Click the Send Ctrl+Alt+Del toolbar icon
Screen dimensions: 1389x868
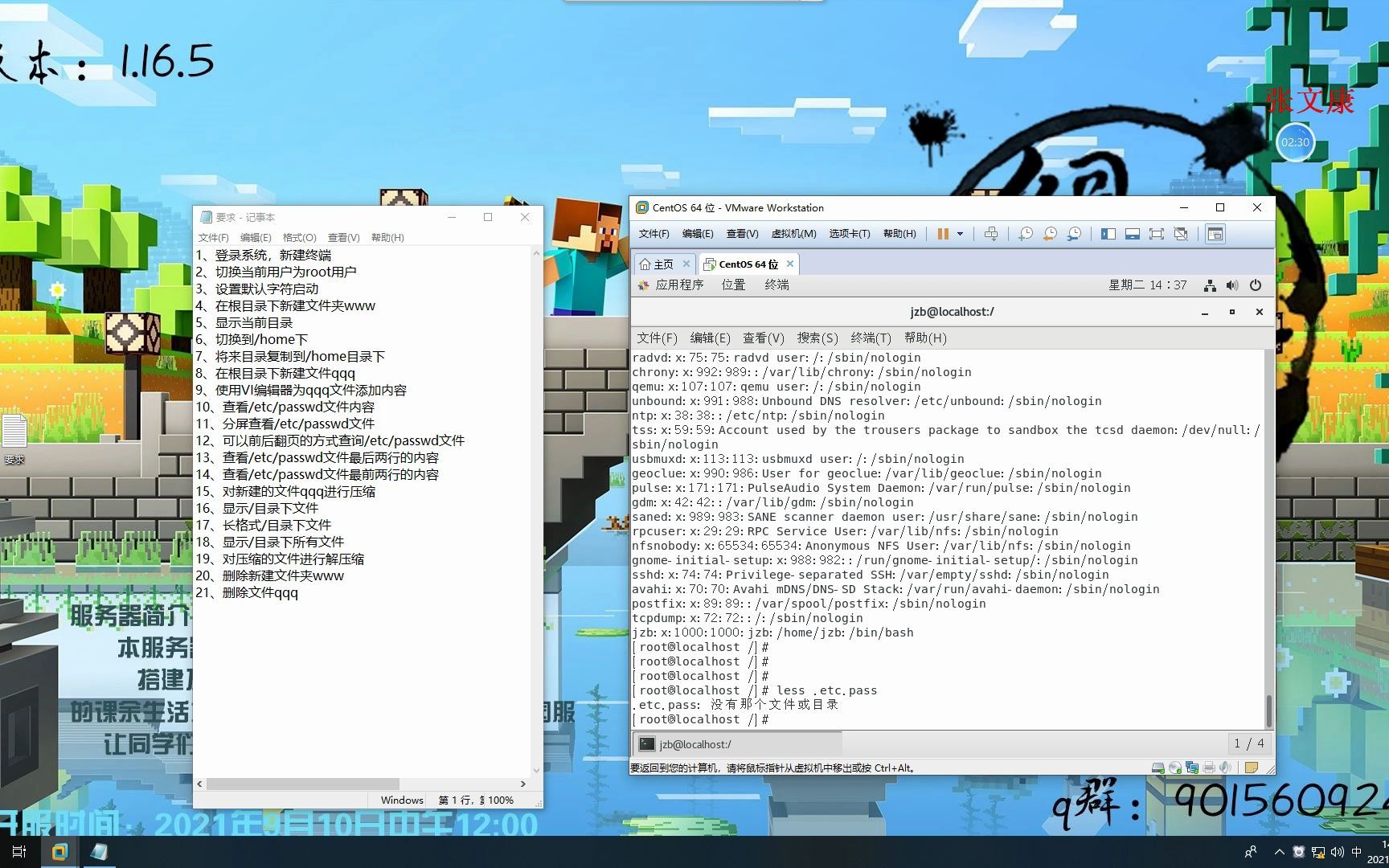pyautogui.click(x=991, y=234)
